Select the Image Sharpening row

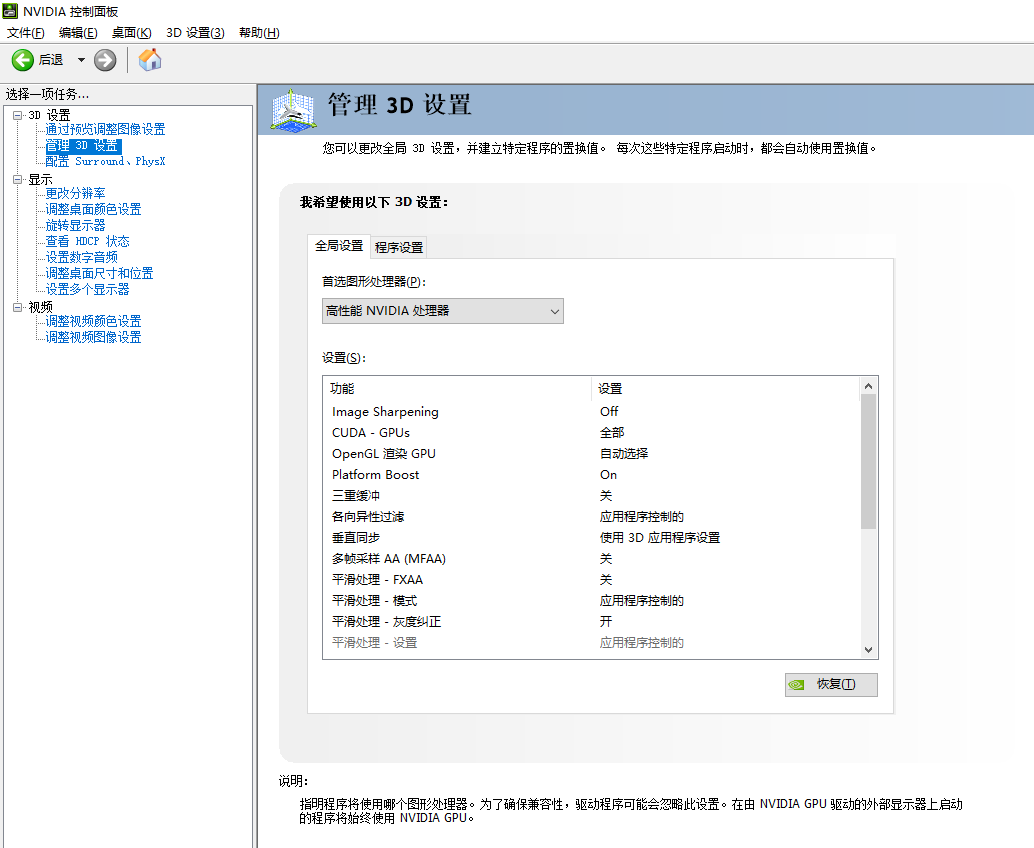(x=592, y=411)
